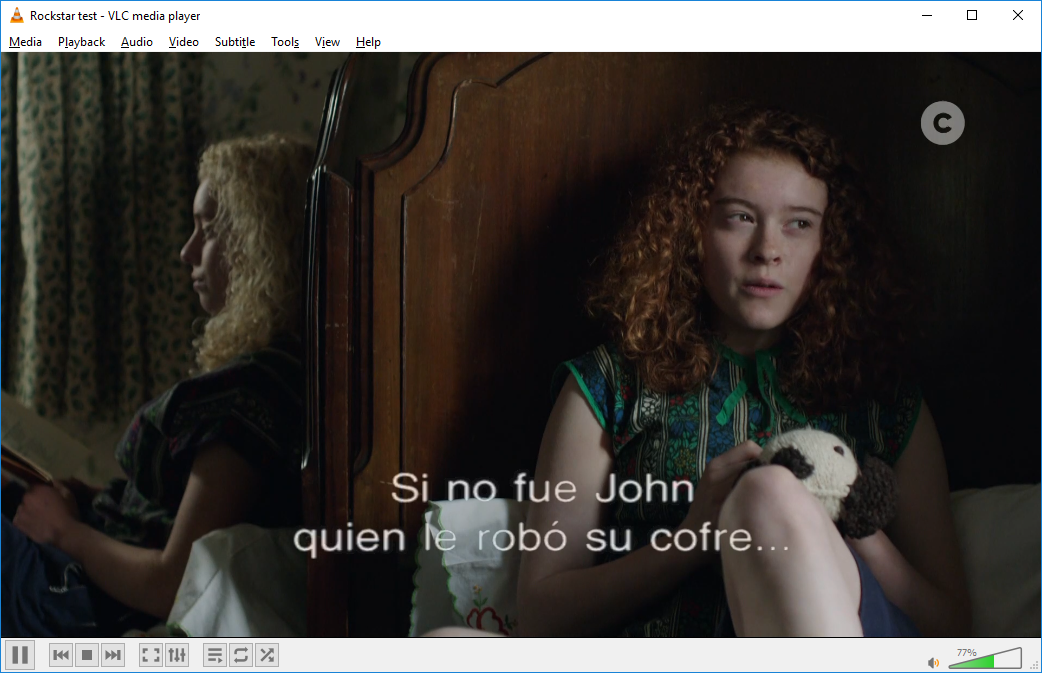This screenshot has height=673, width=1042.
Task: Pause playback with the pause button
Action: click(20, 655)
